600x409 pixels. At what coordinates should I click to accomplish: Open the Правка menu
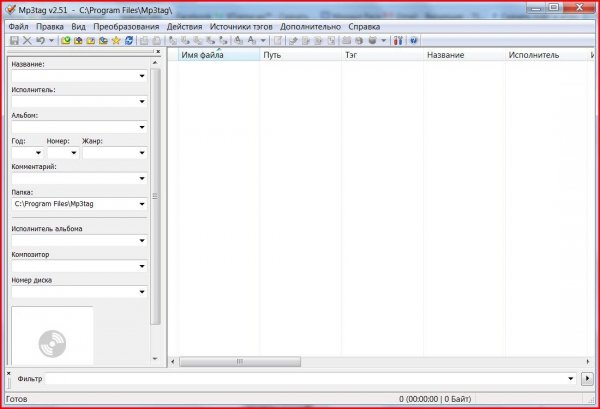(x=50, y=27)
